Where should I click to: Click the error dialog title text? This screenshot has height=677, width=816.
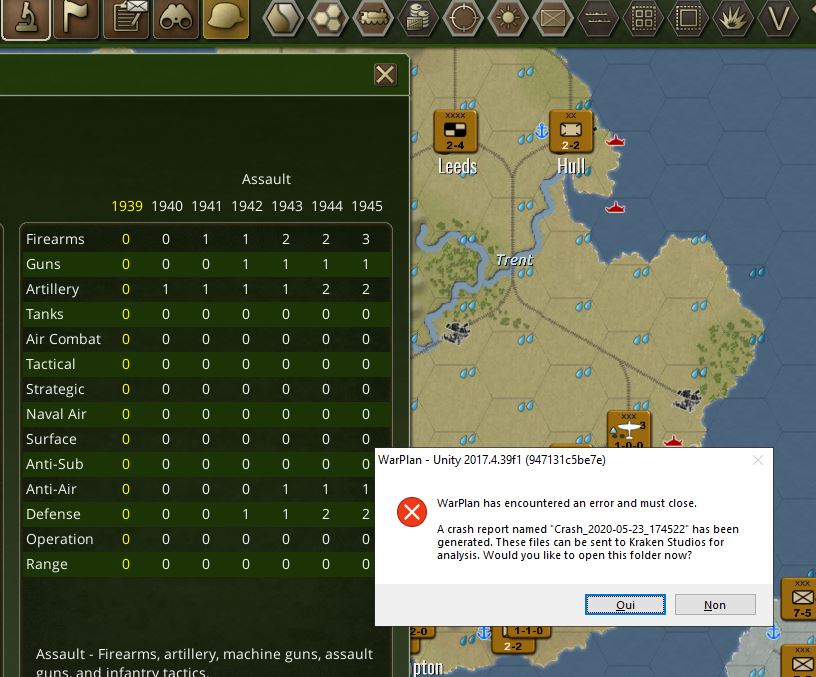coord(492,460)
